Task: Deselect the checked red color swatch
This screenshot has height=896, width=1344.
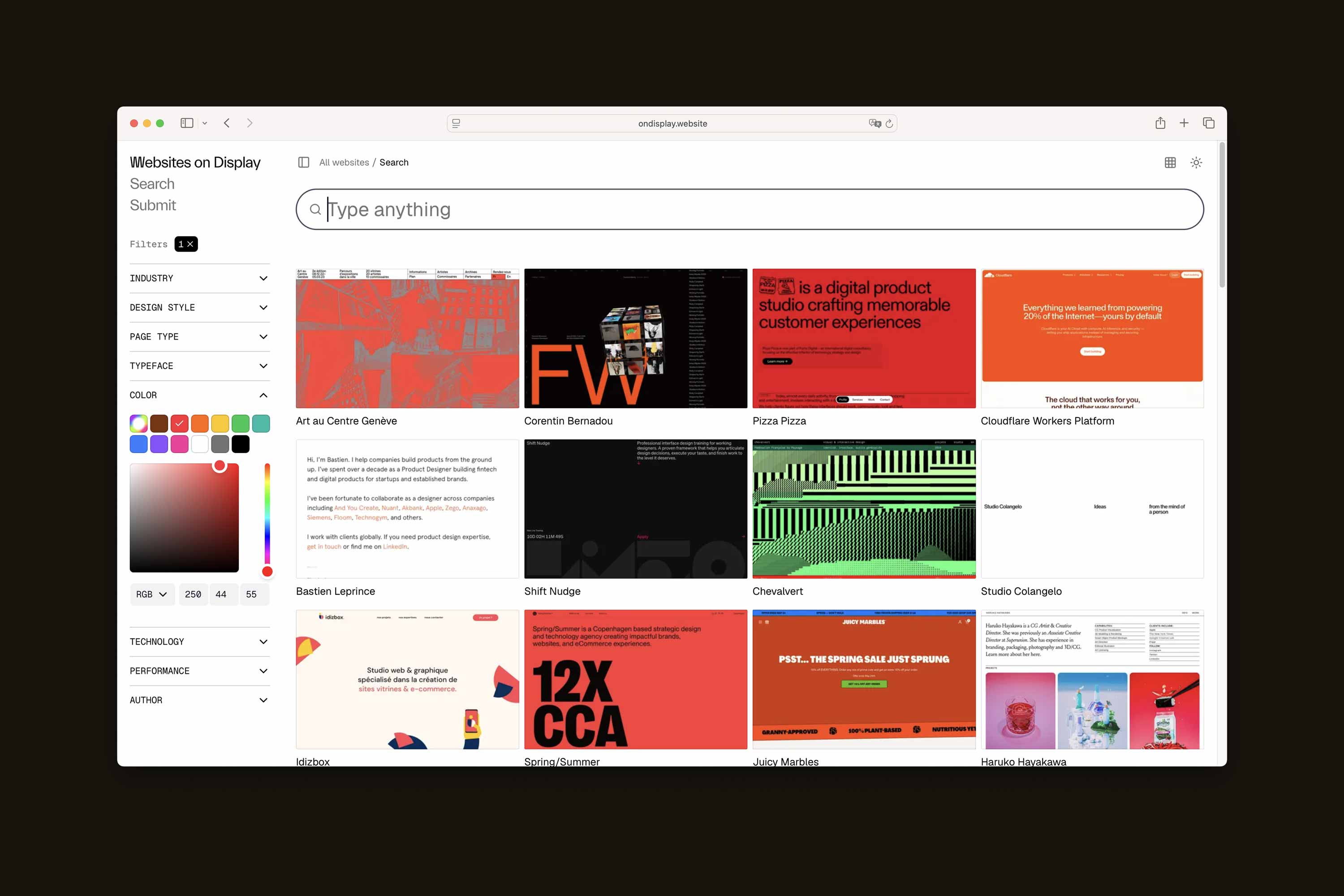Action: click(180, 423)
